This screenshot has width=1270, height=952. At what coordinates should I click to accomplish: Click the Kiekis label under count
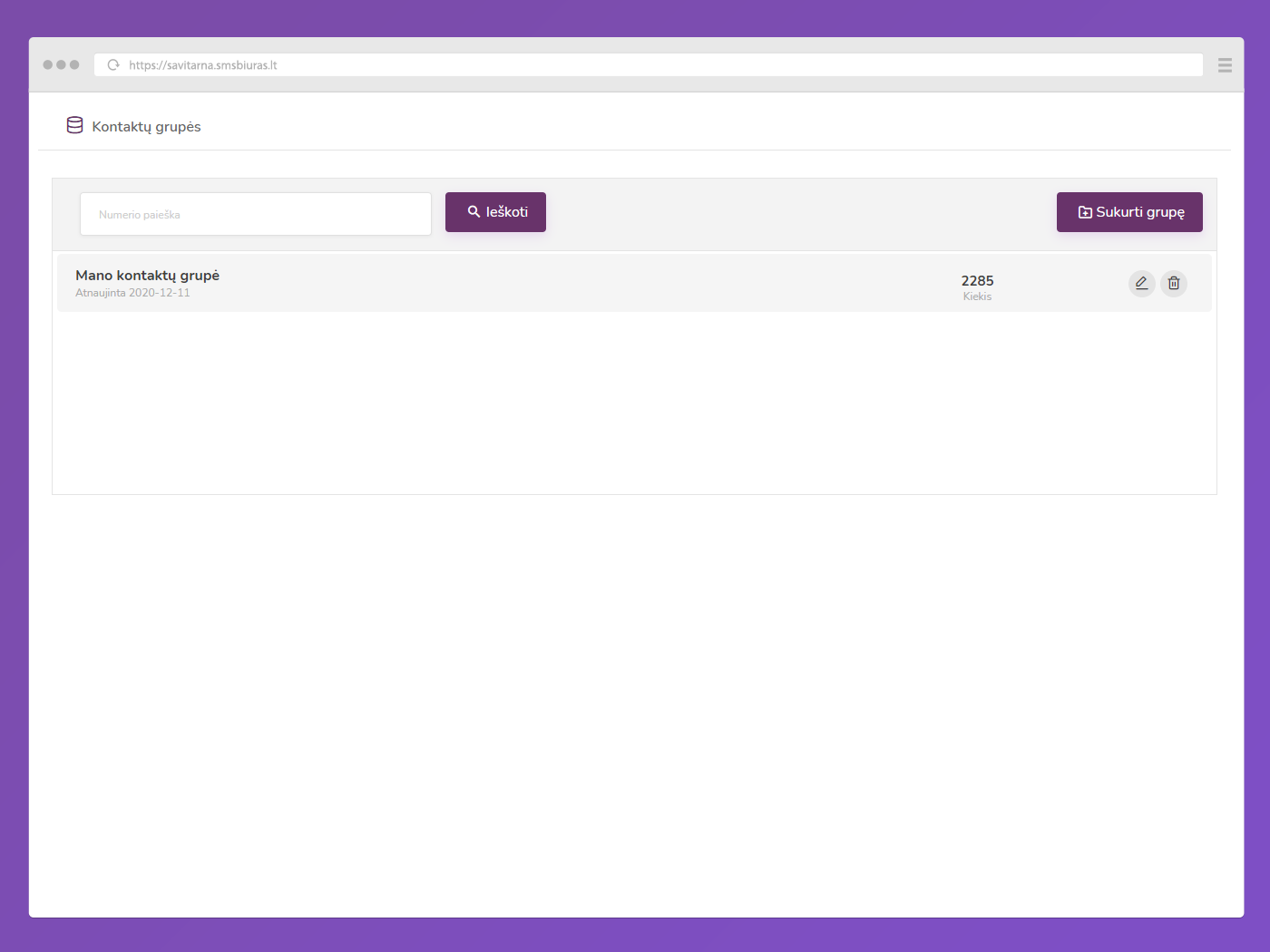click(977, 296)
